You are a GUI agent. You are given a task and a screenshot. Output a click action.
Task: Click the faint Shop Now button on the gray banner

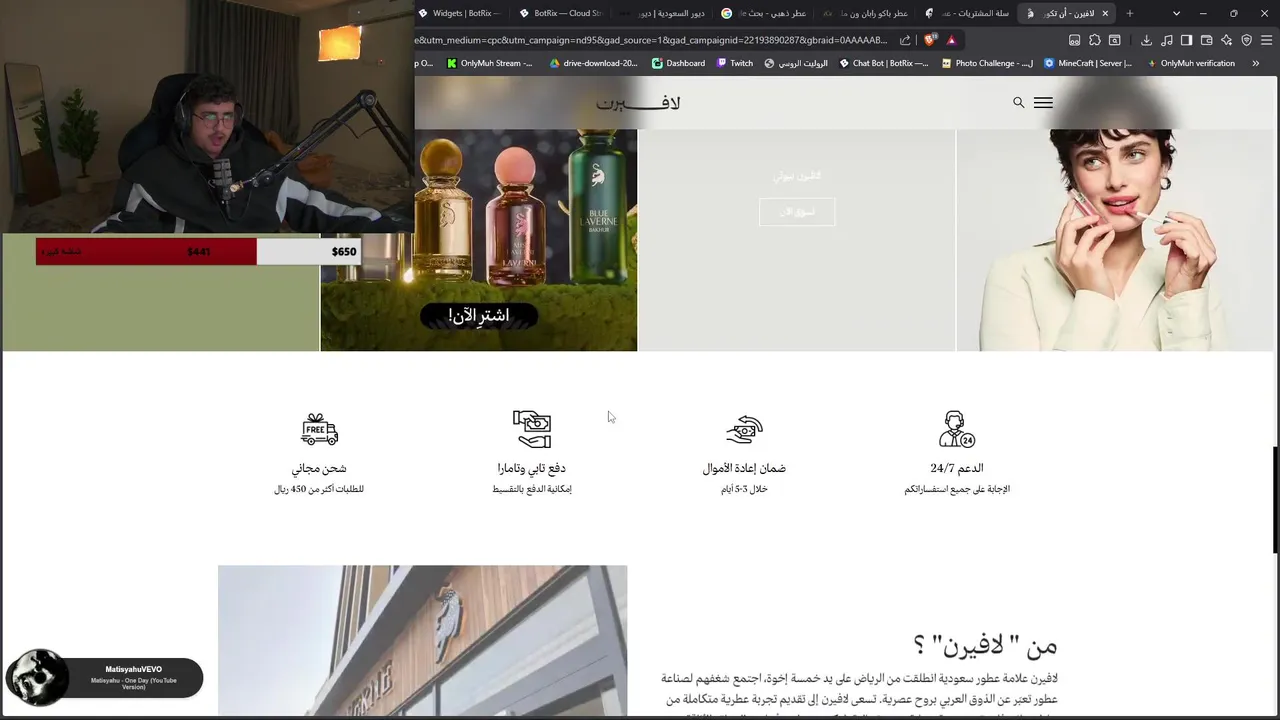point(796,211)
